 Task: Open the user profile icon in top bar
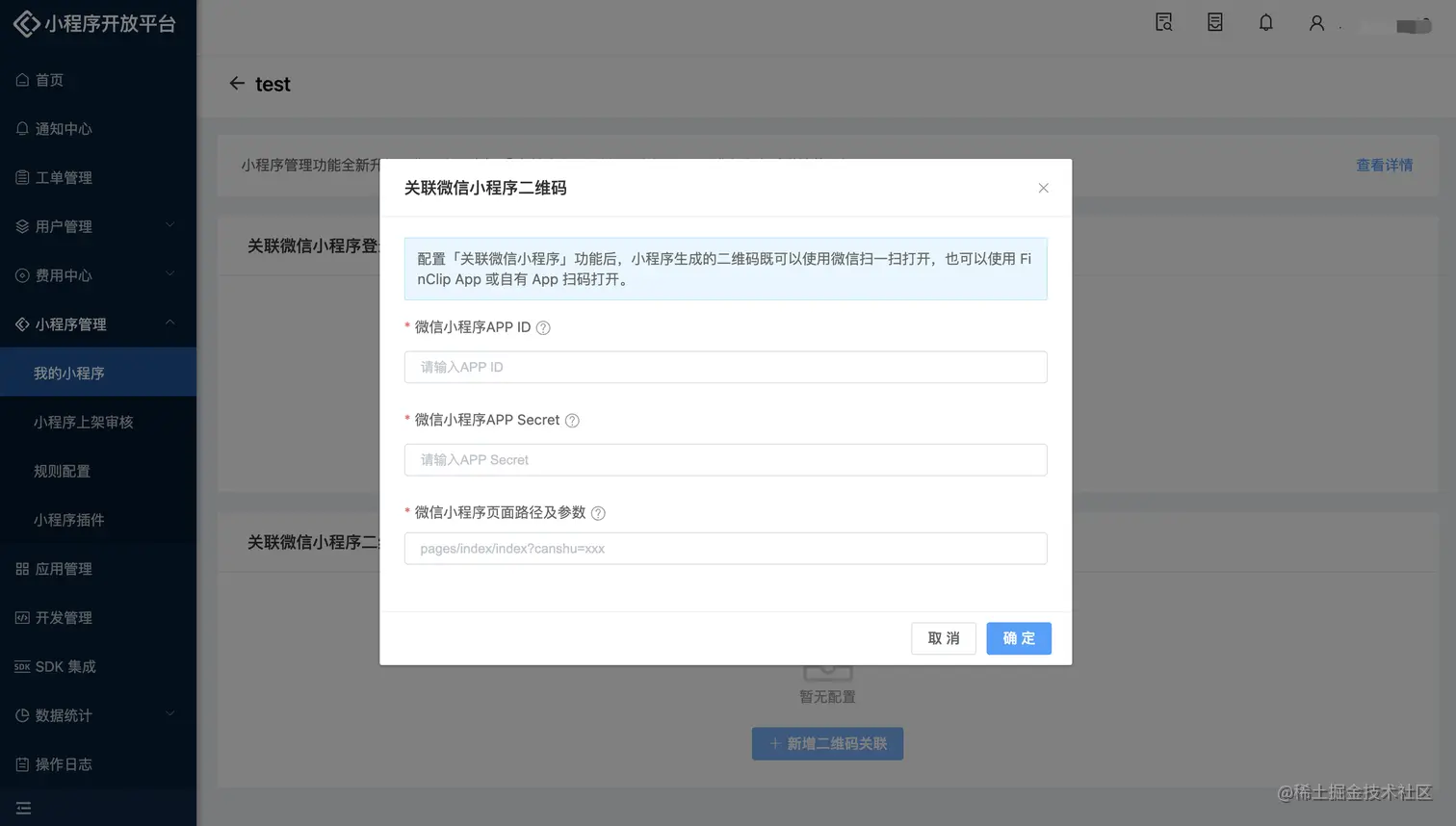point(1316,22)
